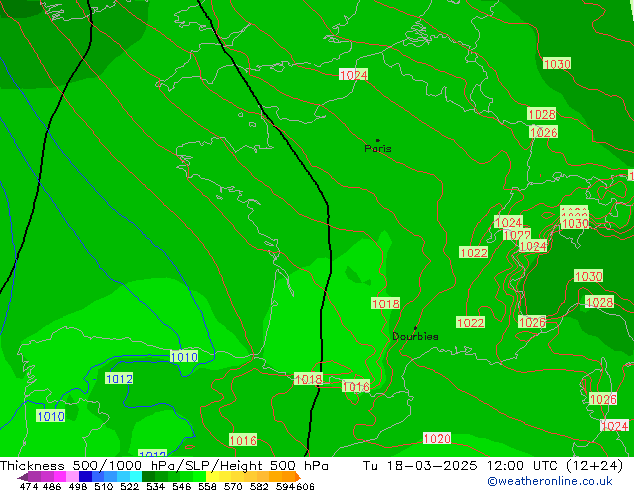Pick the pale pink legend swatch
Image resolution: width=634 pixels, height=490 pixels.
[x=72, y=476]
